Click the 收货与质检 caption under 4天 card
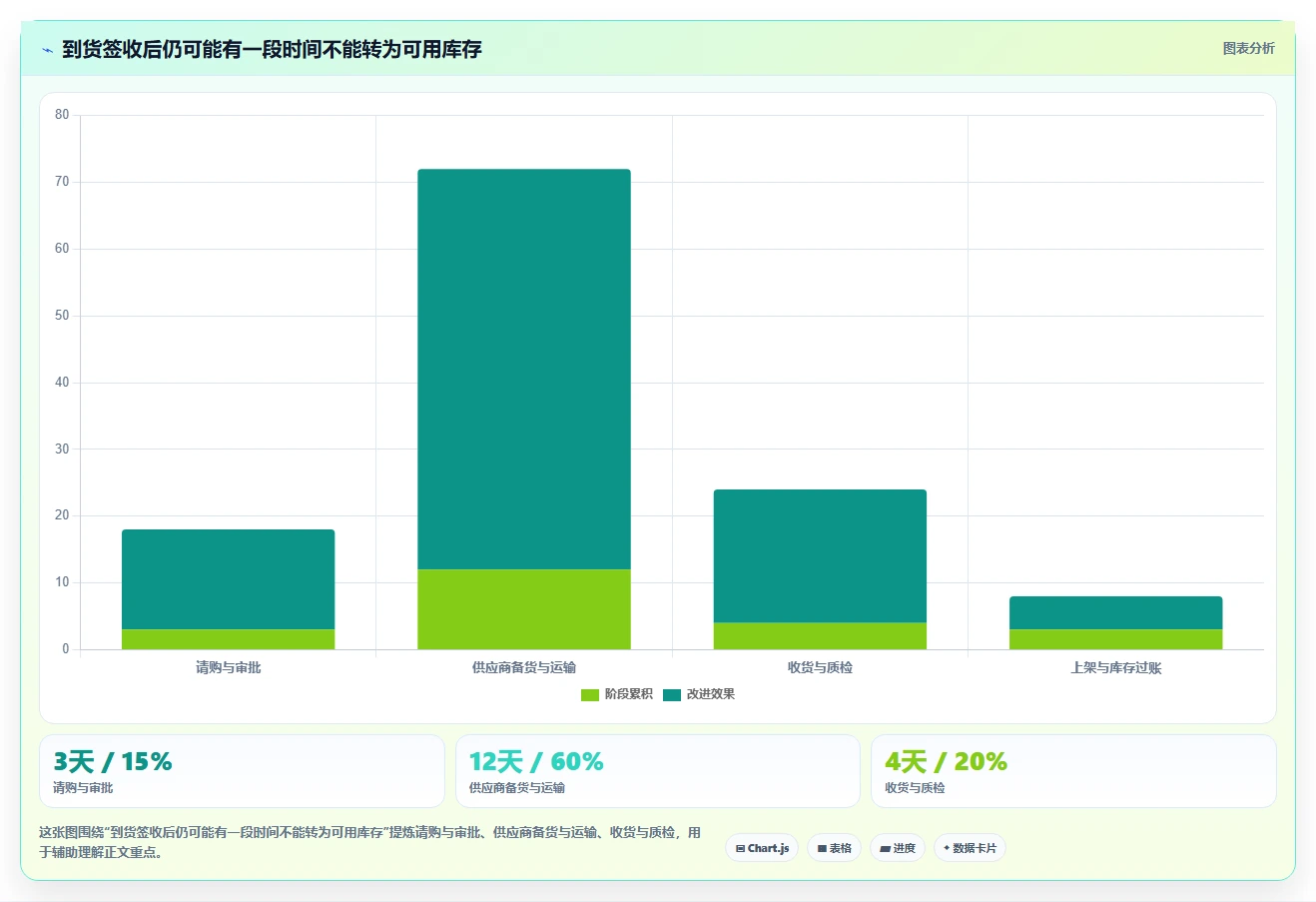Viewport: 1316px width, 902px height. [915, 788]
